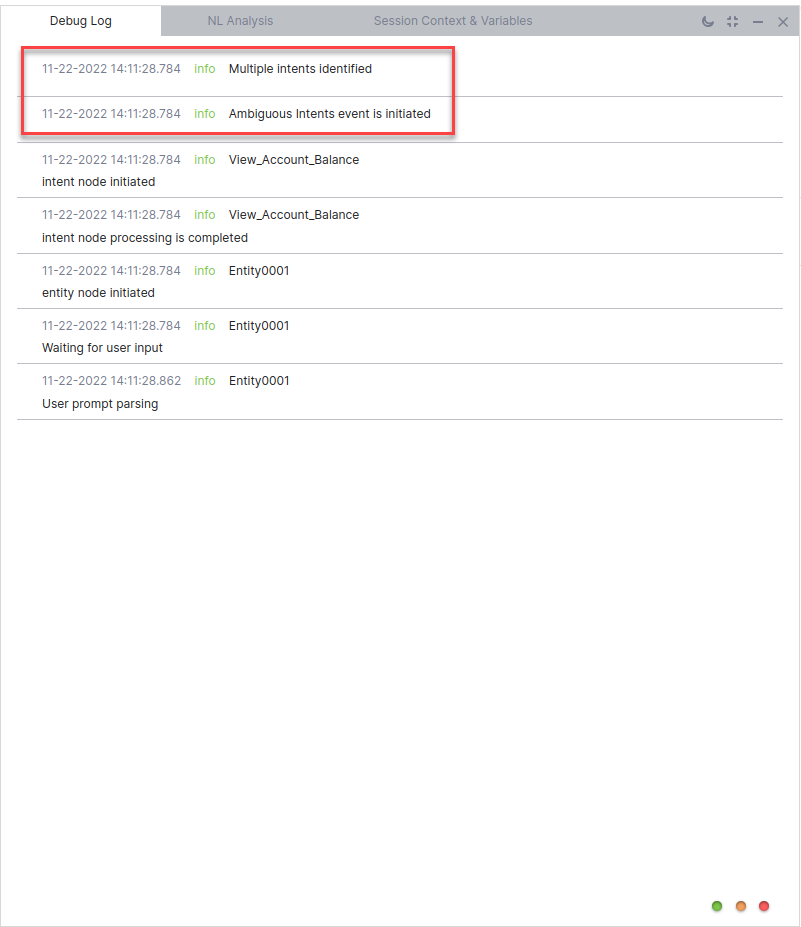Select the 'Waiting for user input' entry
The image size is (801, 927).
coord(102,348)
